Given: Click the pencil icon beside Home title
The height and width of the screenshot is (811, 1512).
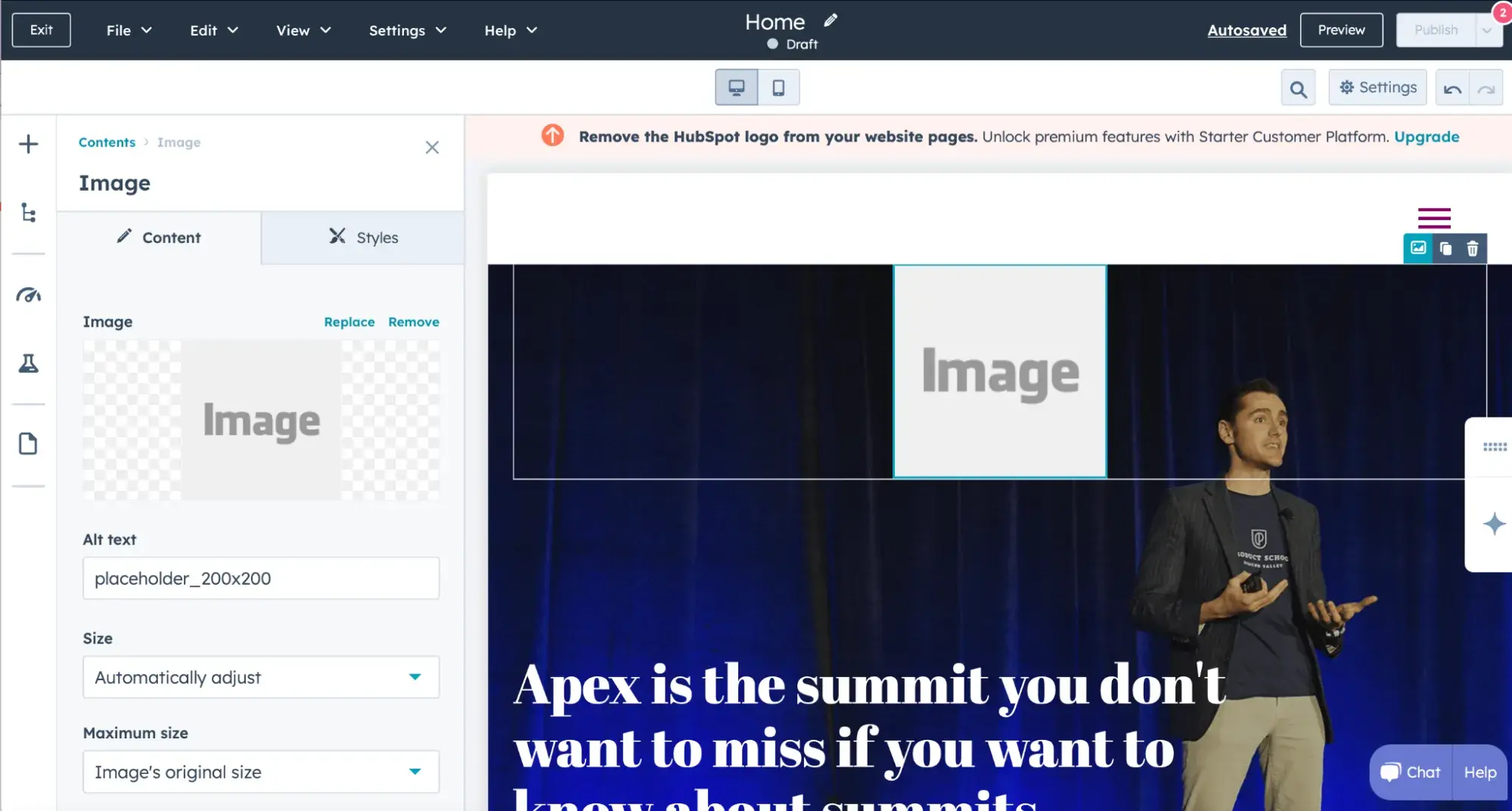Looking at the screenshot, I should coord(831,20).
